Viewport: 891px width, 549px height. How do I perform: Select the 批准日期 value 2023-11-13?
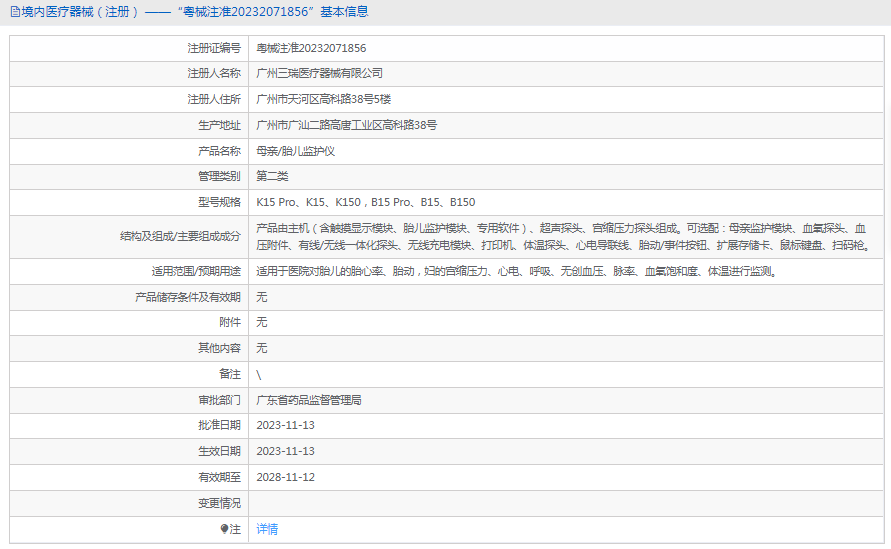coord(285,425)
